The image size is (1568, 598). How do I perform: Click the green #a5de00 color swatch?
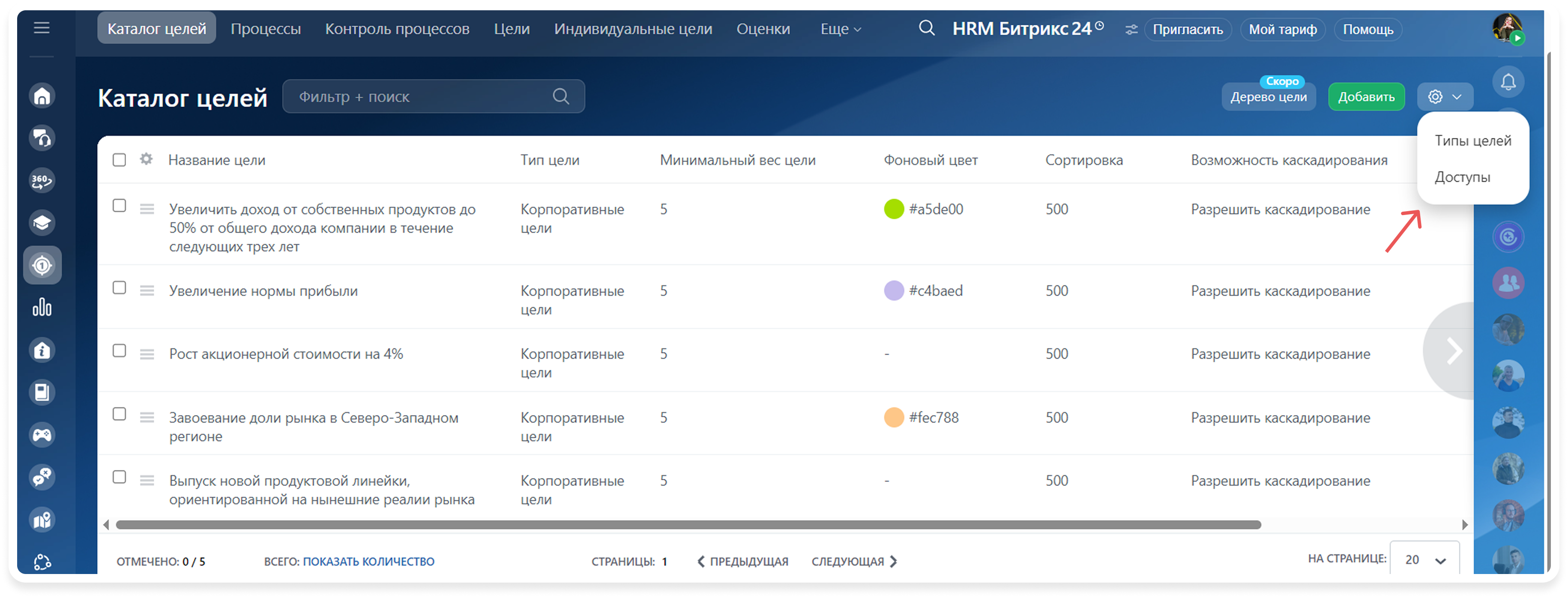tap(894, 209)
